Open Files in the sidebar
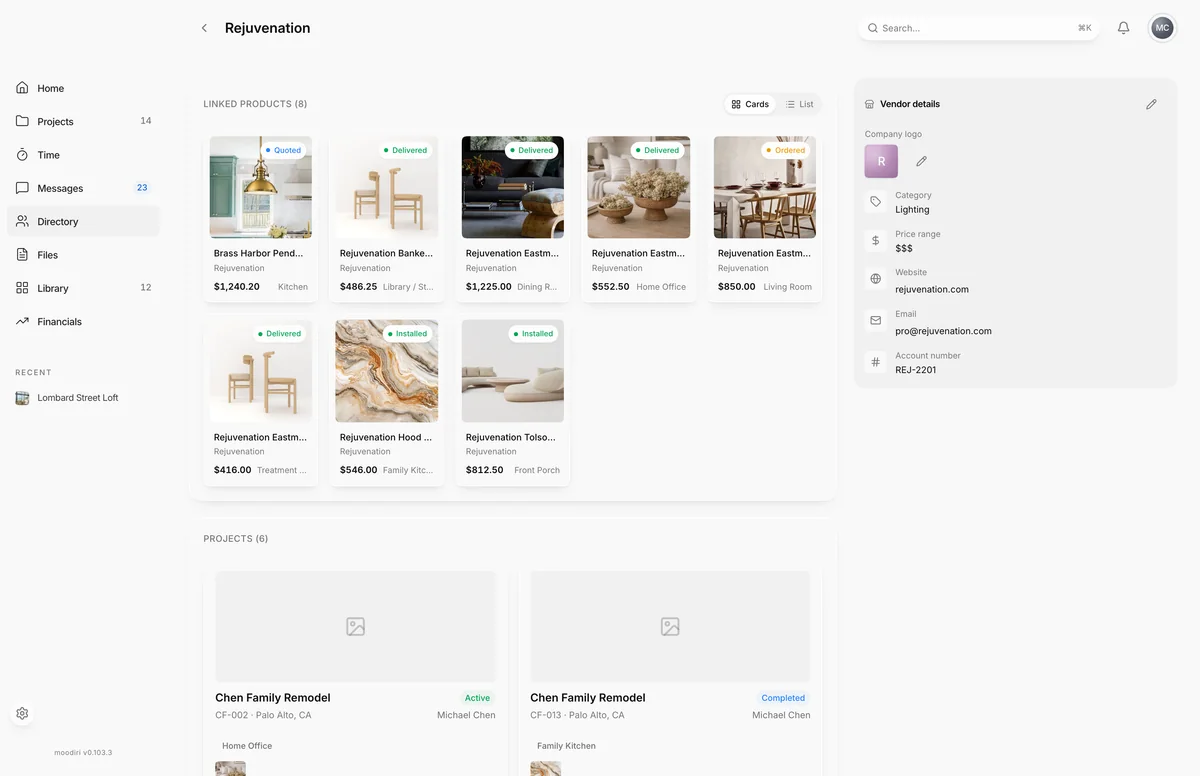 (83, 255)
